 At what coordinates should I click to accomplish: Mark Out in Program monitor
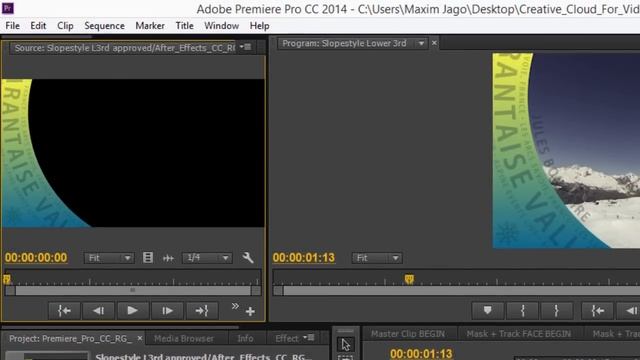coord(556,311)
